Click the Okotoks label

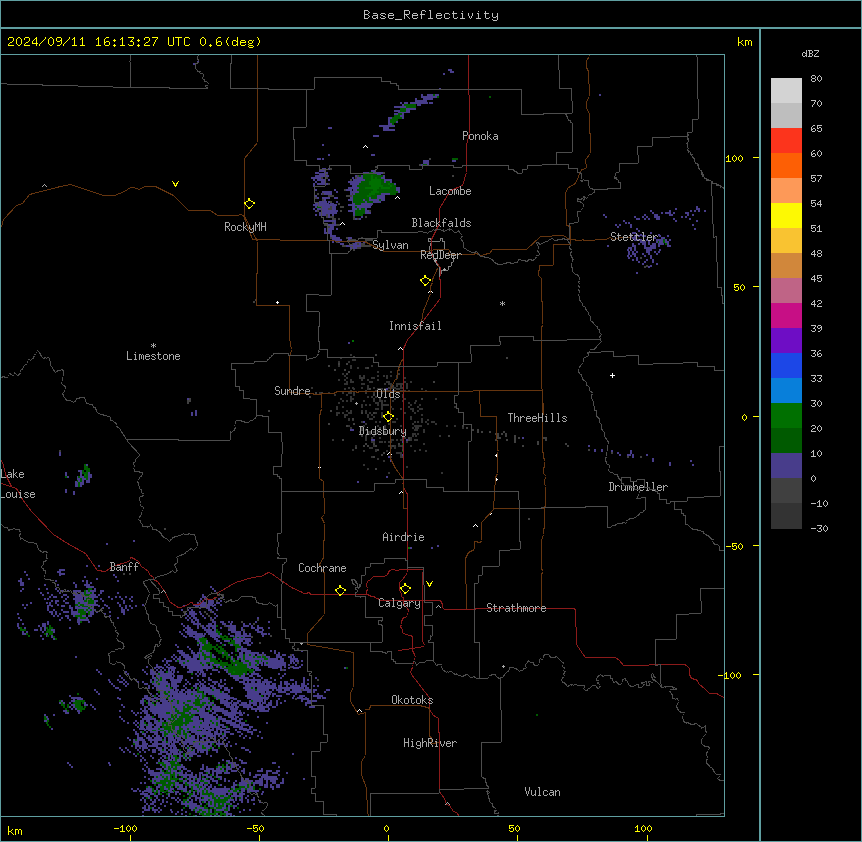point(412,700)
